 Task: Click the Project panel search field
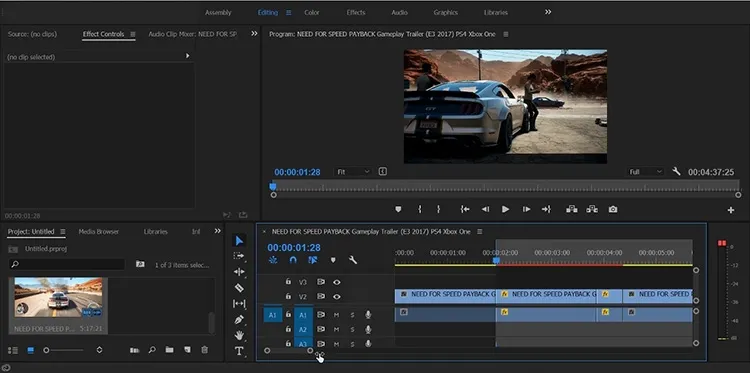[66, 264]
